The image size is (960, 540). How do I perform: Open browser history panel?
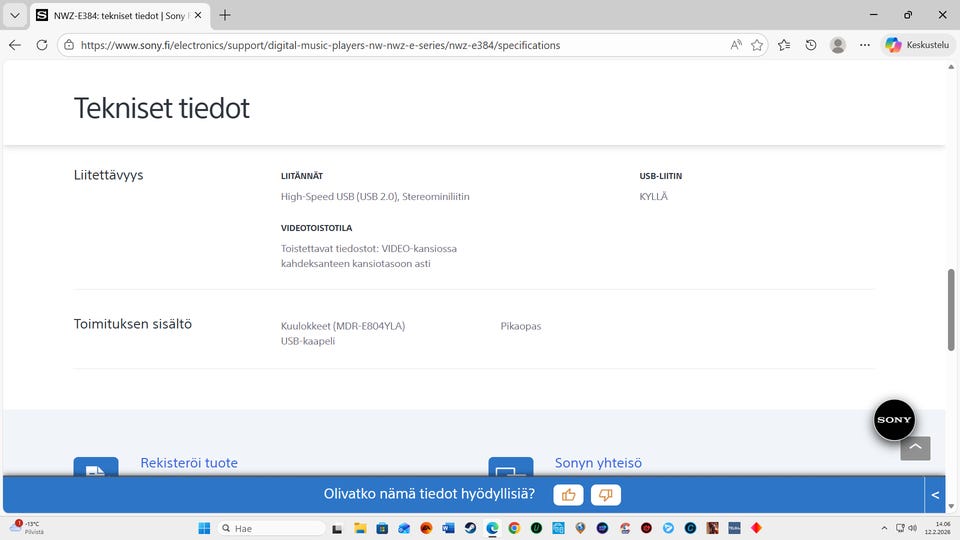(x=811, y=45)
